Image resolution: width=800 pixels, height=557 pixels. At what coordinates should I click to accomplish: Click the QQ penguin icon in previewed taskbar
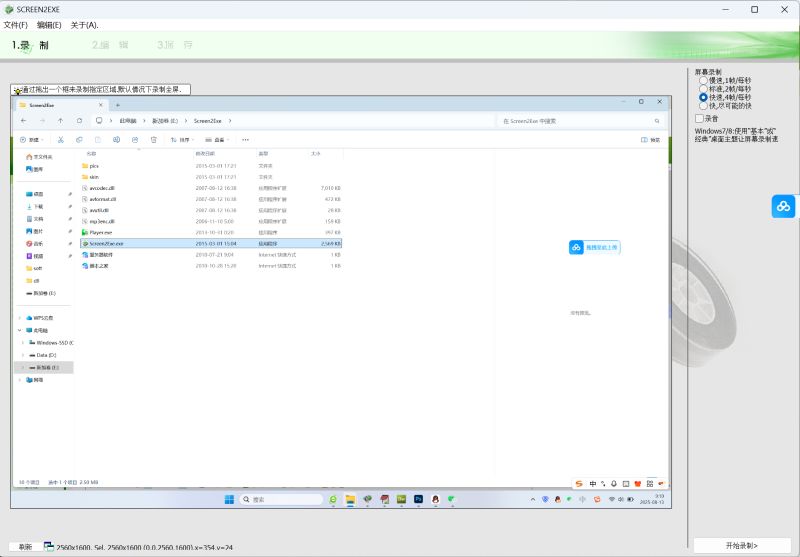[x=435, y=499]
